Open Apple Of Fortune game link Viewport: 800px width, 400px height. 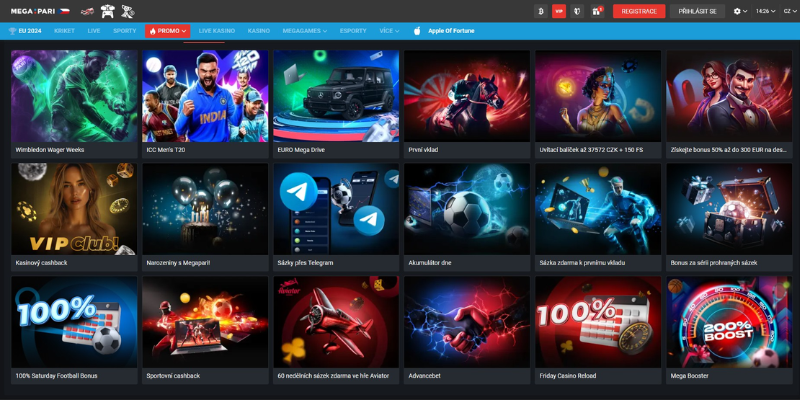(444, 31)
